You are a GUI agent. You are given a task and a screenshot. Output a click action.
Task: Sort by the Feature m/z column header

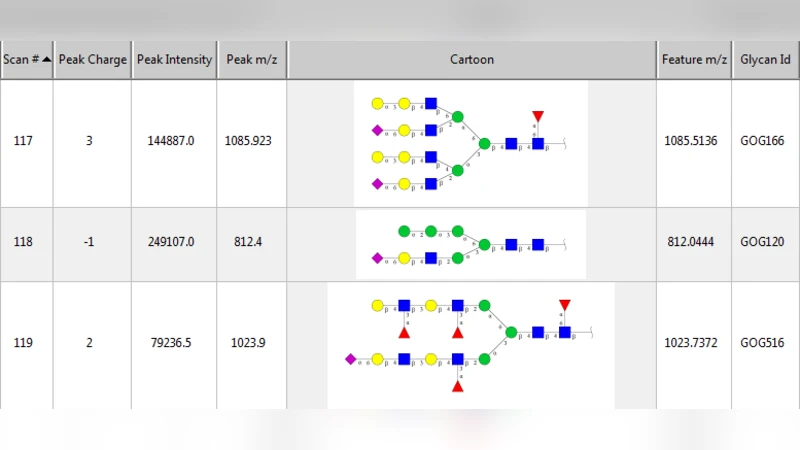pyautogui.click(x=694, y=59)
